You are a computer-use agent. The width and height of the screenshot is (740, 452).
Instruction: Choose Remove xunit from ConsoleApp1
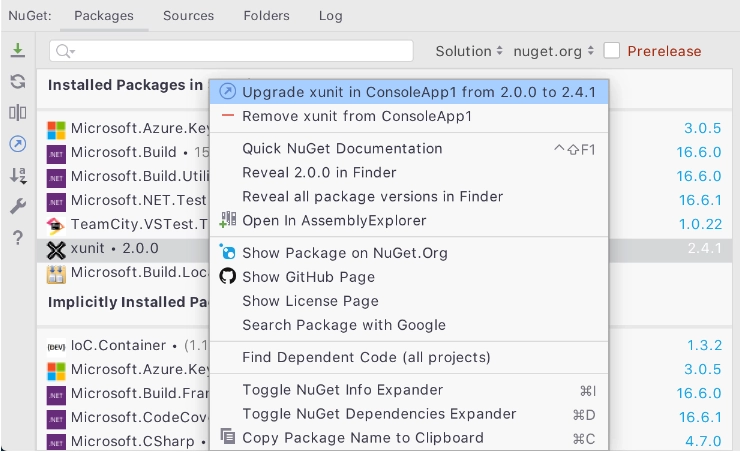click(409, 116)
